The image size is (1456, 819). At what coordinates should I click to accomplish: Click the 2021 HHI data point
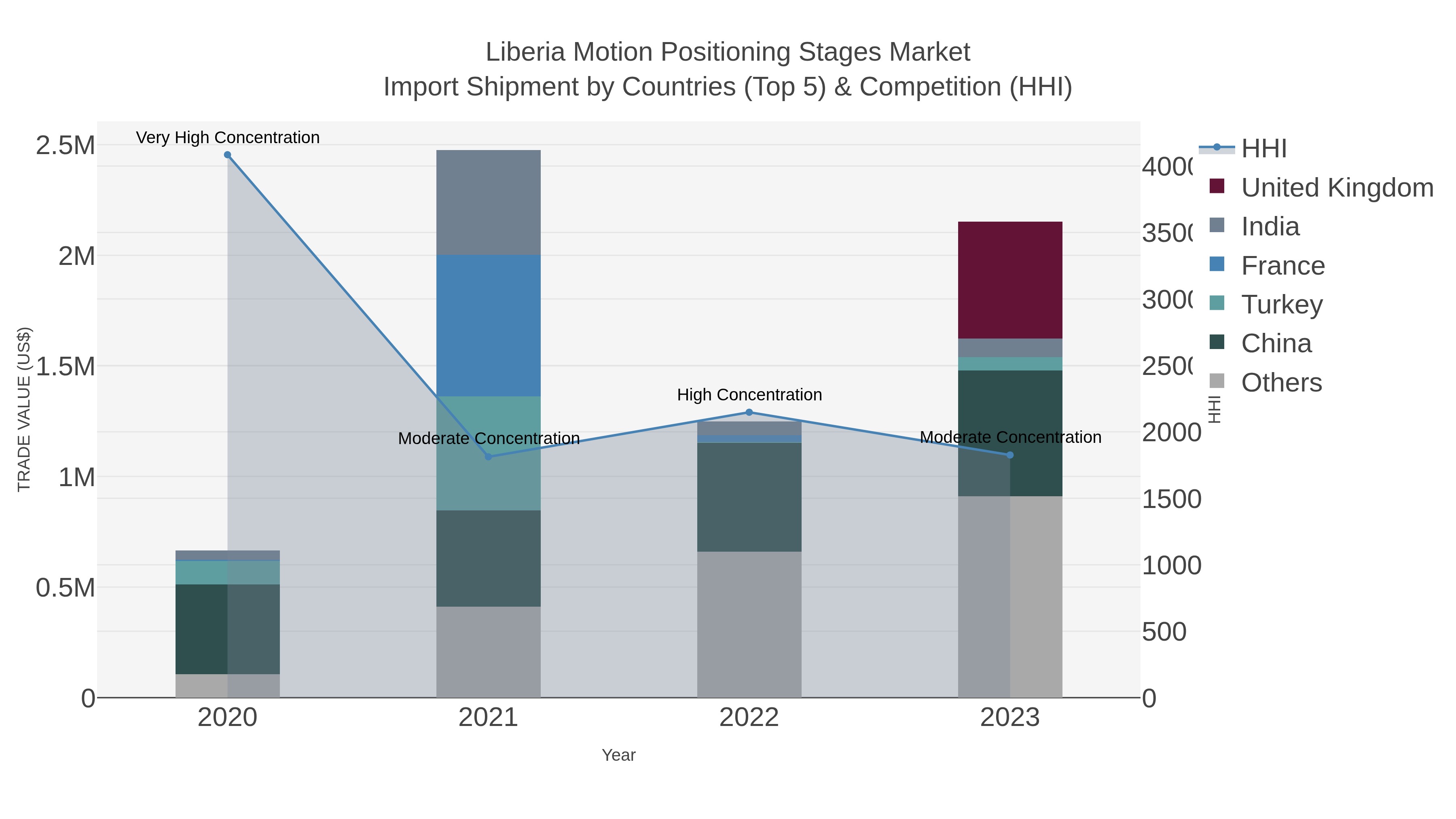(x=489, y=457)
